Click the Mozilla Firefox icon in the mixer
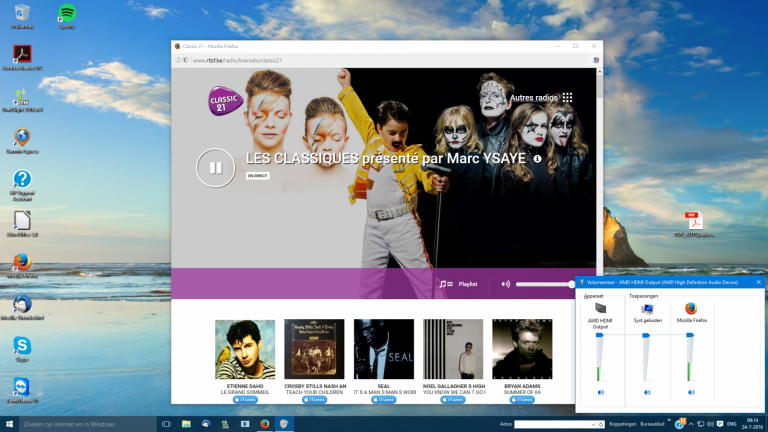768x432 pixels. [691, 309]
